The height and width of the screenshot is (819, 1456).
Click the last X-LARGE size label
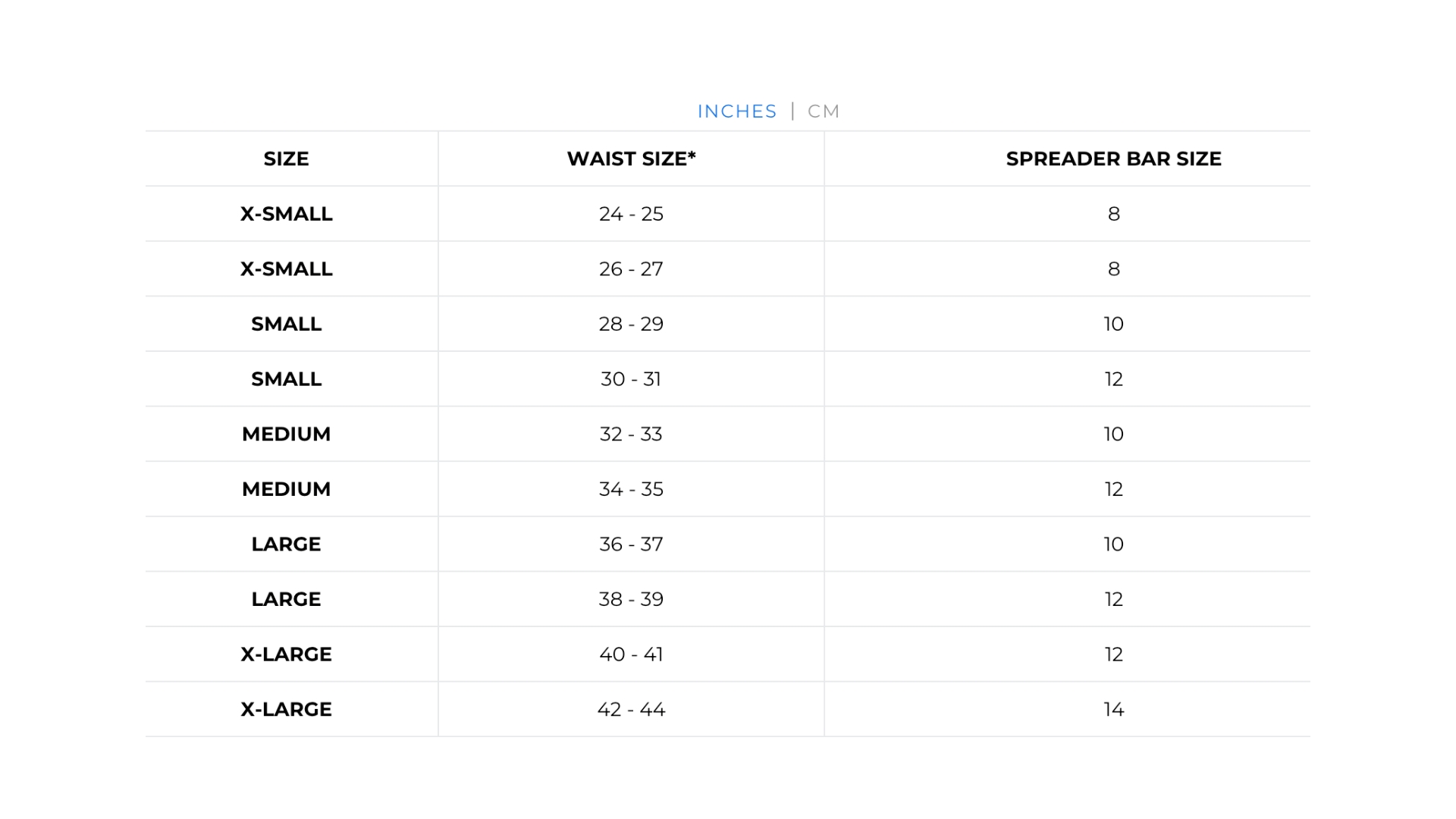point(286,709)
